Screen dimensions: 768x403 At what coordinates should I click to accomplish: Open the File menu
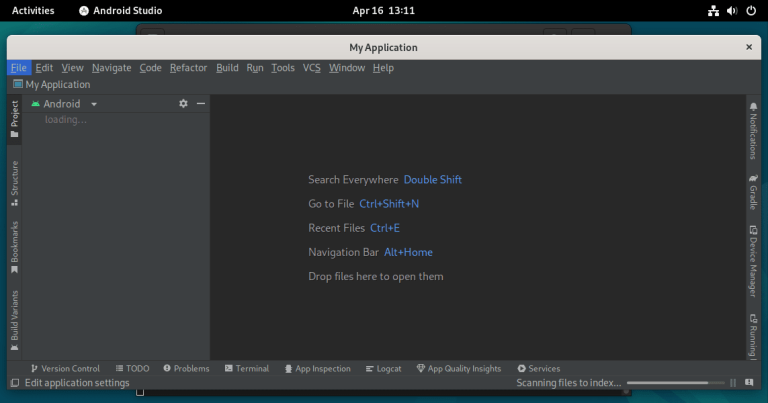coord(19,68)
